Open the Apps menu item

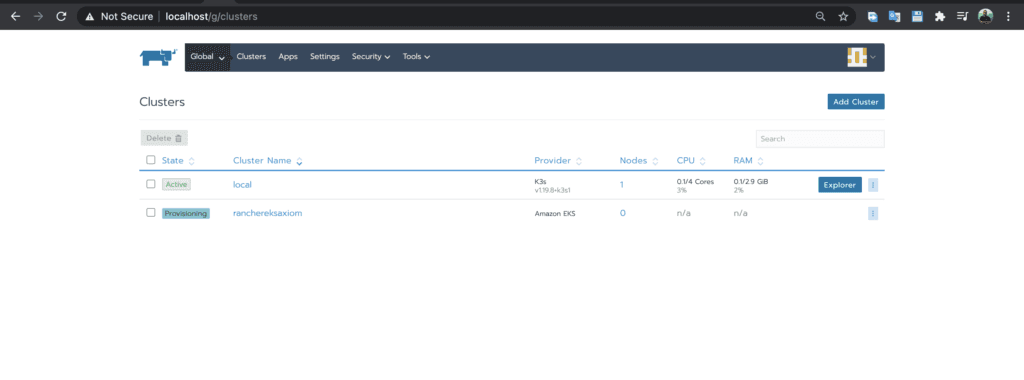coord(288,57)
